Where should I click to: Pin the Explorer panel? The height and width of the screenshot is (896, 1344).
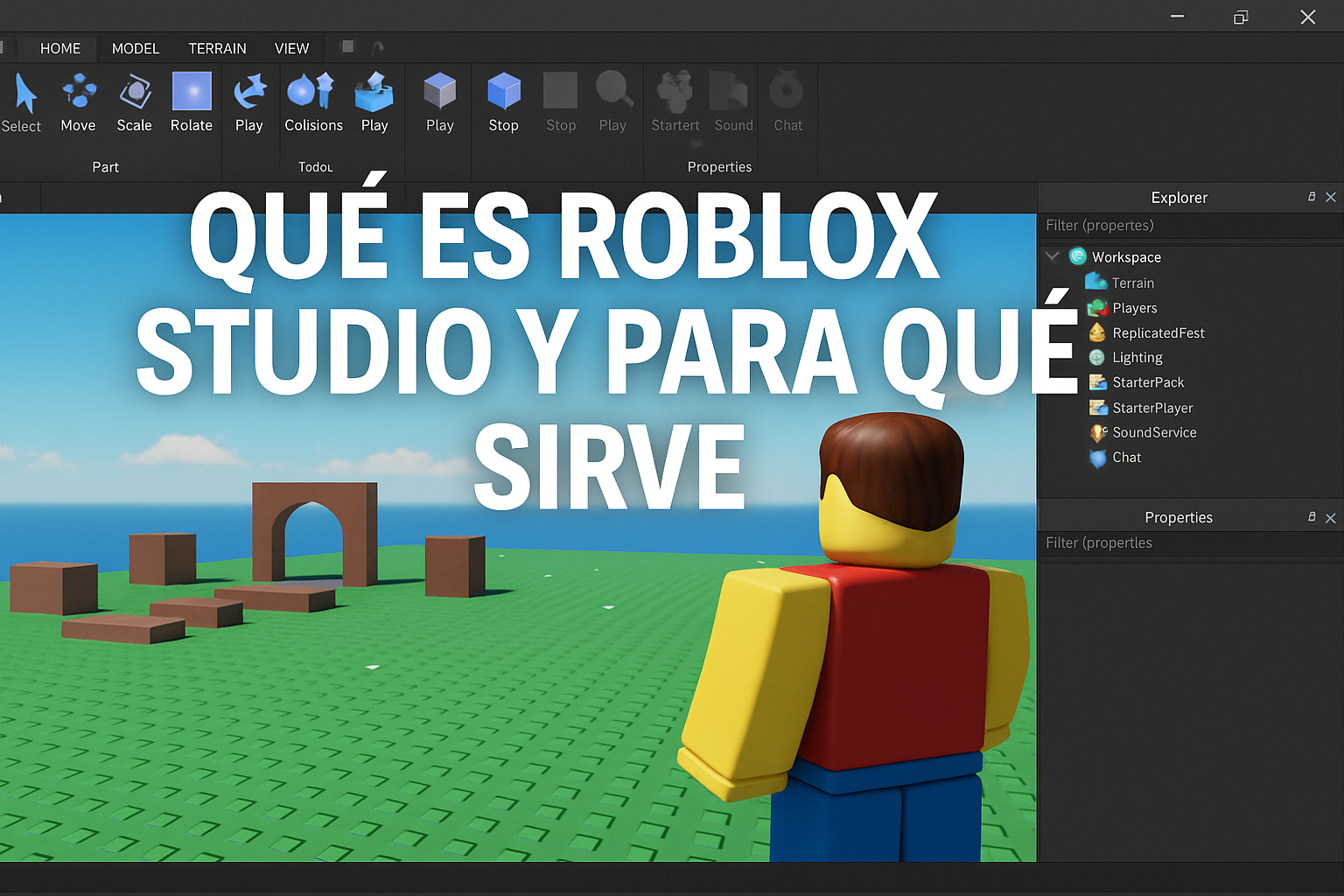[x=1311, y=197]
